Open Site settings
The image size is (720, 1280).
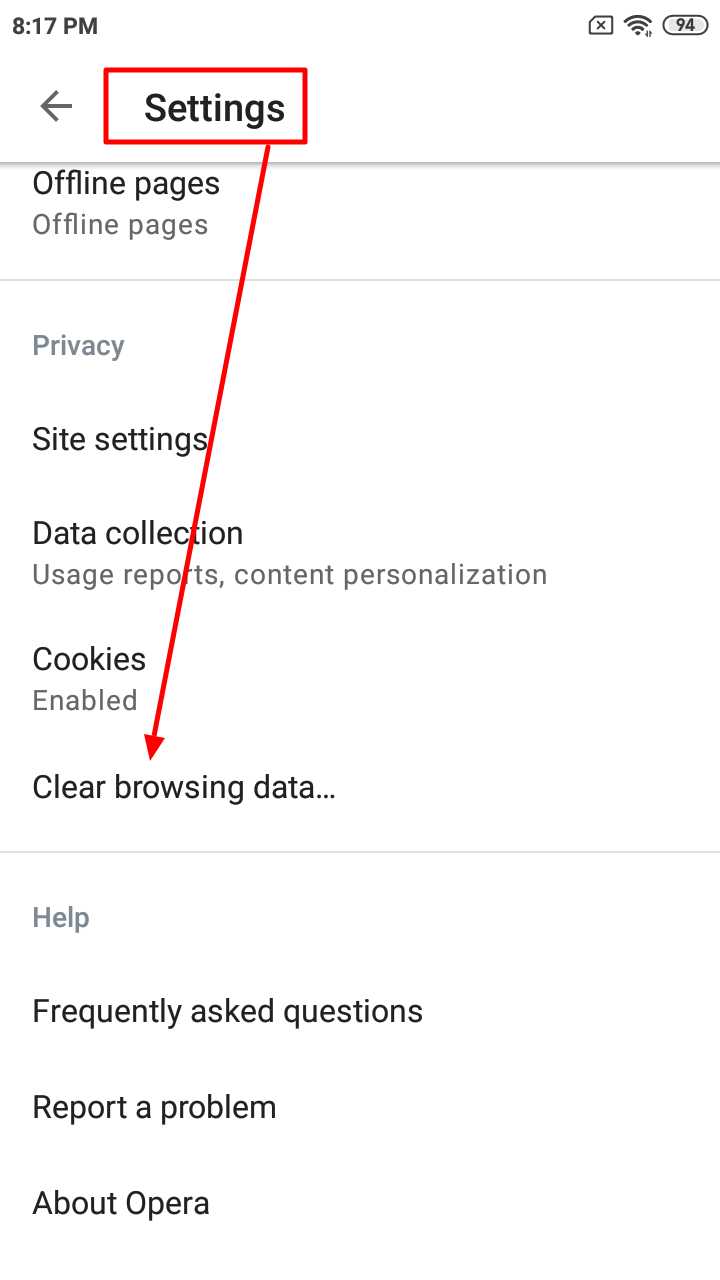point(120,439)
